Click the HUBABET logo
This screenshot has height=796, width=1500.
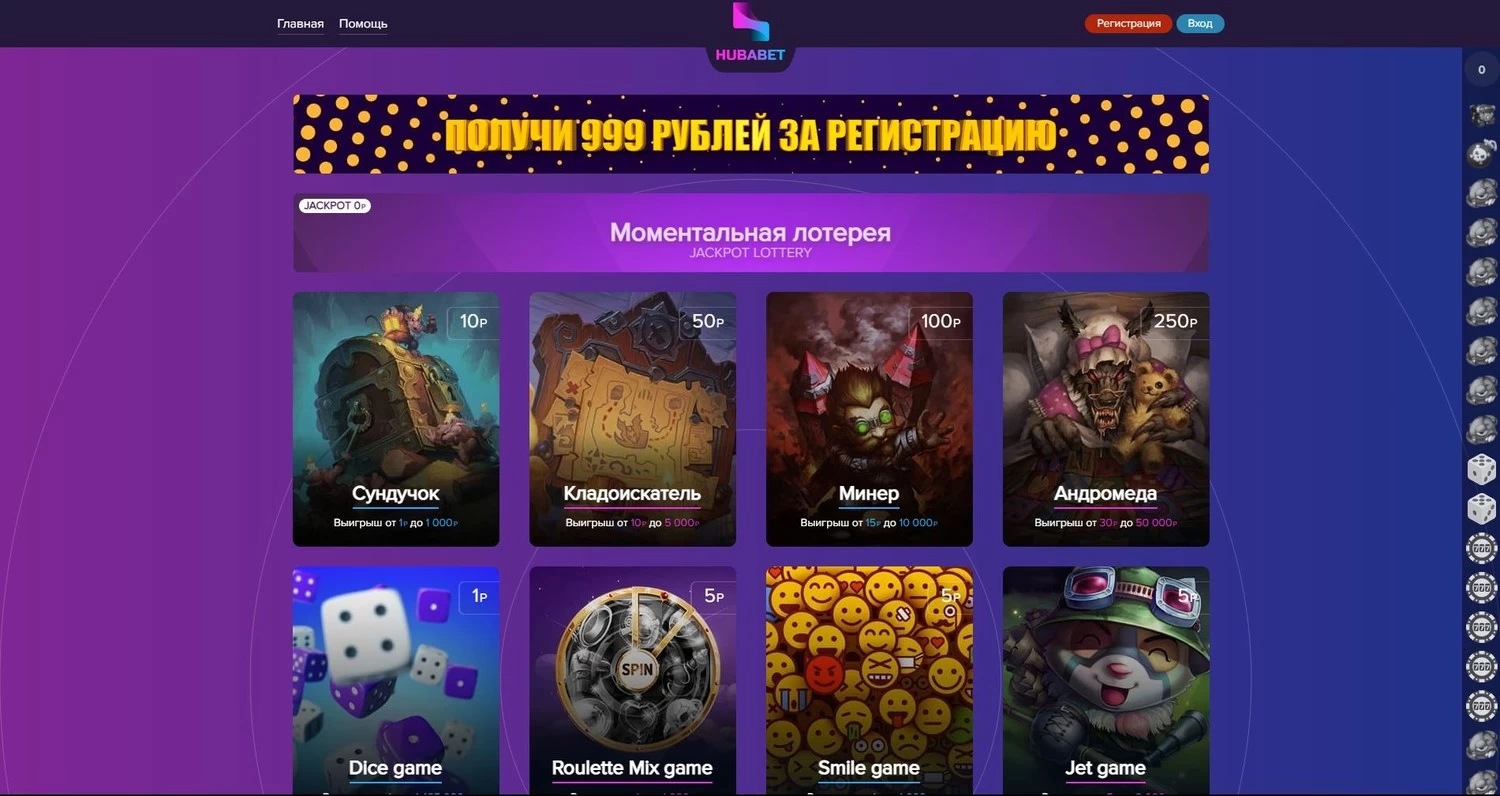click(x=750, y=34)
